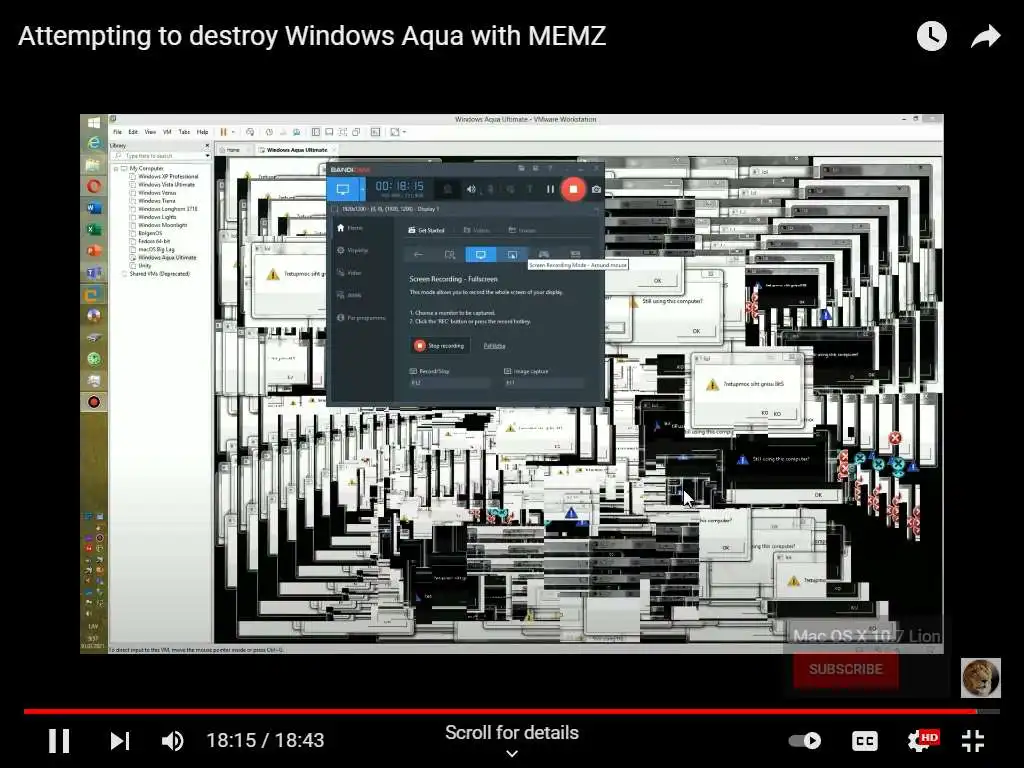Click Bandicam's back arrow icon
This screenshot has height=768, width=1024.
[418, 255]
